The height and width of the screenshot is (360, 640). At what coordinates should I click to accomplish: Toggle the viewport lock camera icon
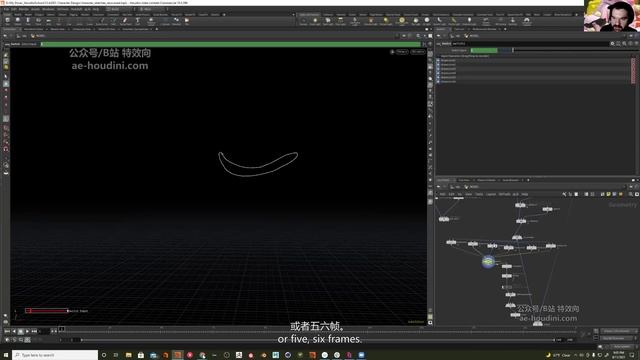(x=392, y=52)
